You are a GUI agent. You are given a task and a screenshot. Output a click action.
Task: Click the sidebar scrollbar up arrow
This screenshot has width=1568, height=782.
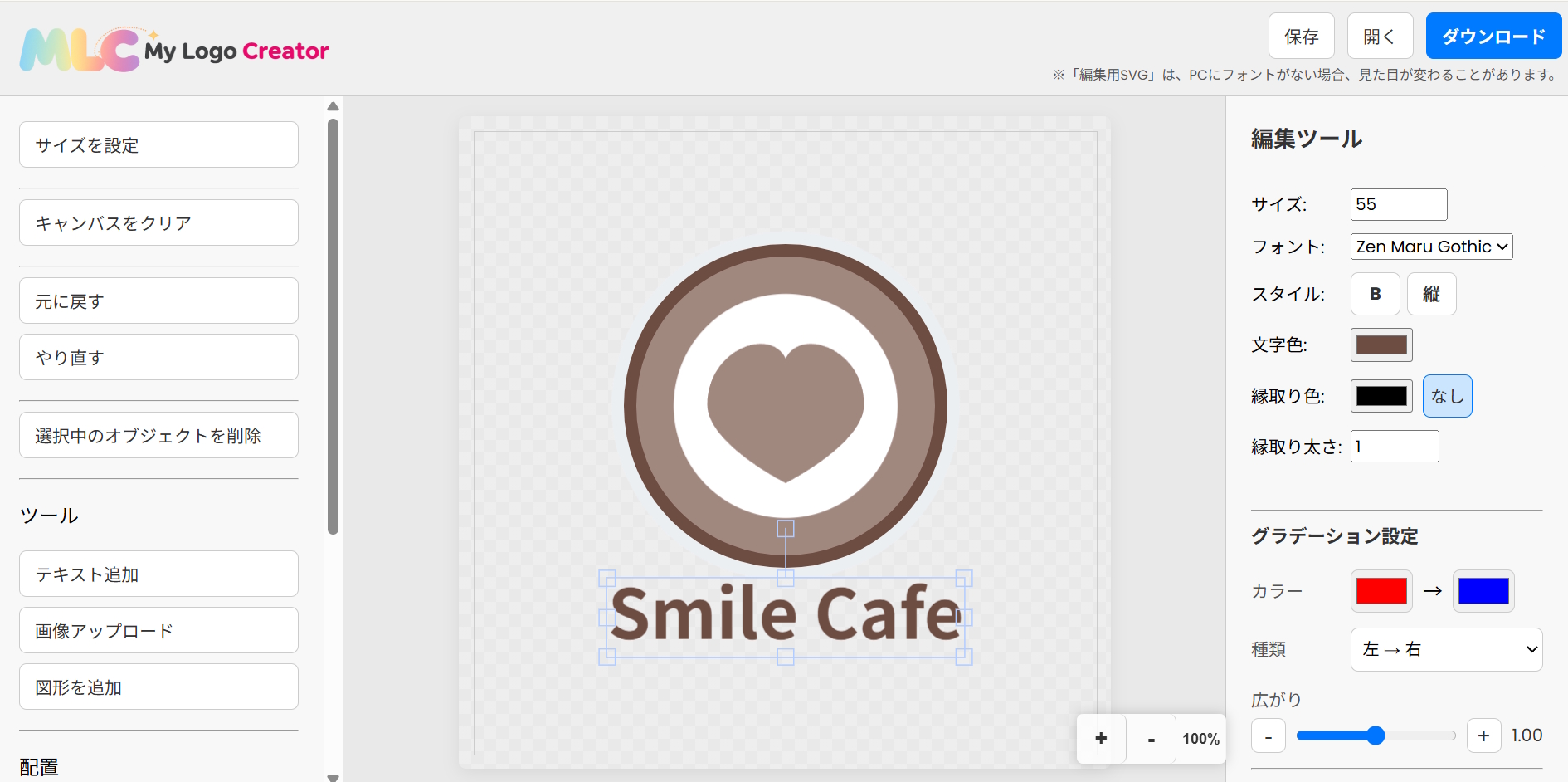click(333, 105)
